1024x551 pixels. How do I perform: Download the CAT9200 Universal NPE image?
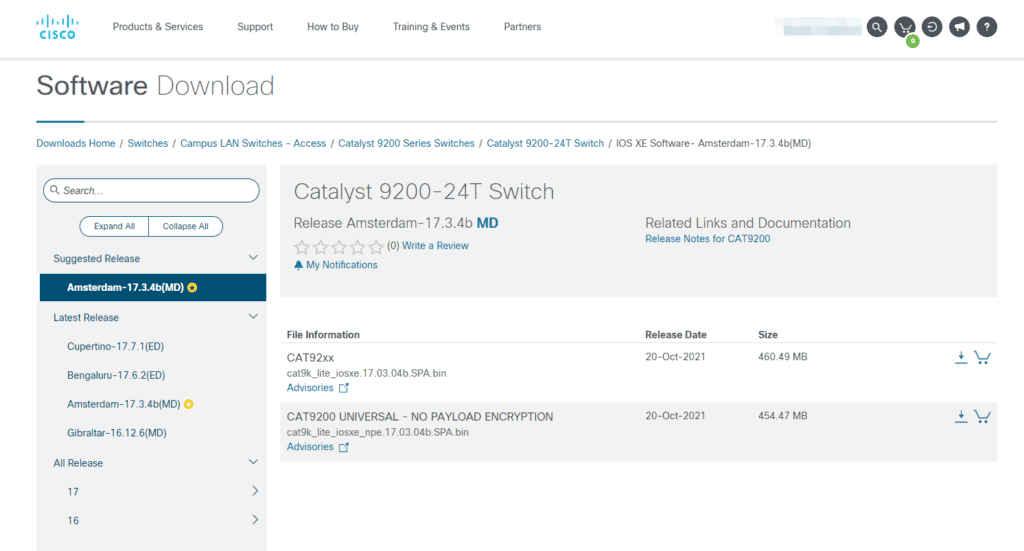[x=961, y=416]
